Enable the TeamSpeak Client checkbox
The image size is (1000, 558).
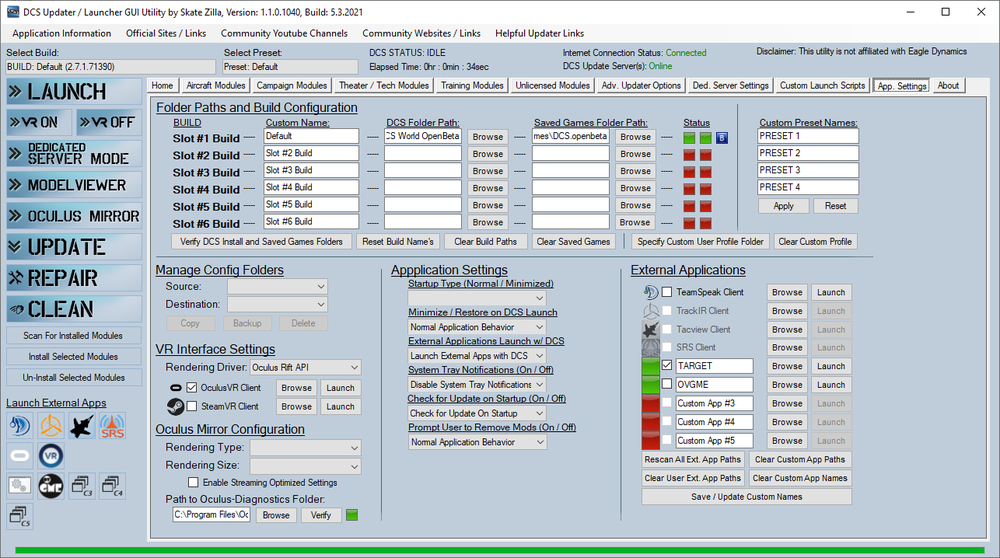coord(667,292)
